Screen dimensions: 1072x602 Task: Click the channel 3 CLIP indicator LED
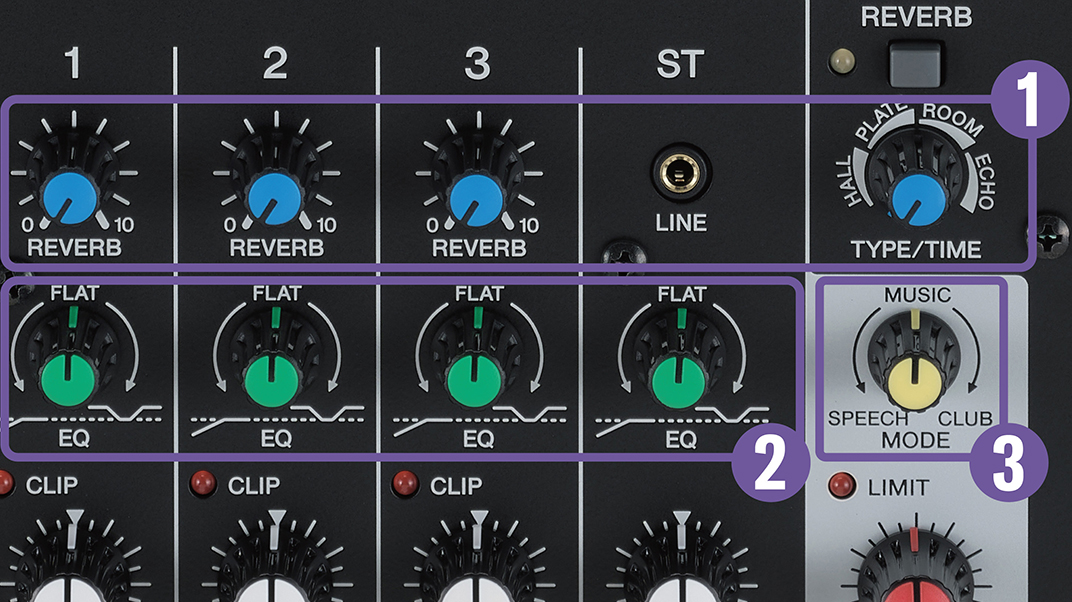(x=404, y=483)
